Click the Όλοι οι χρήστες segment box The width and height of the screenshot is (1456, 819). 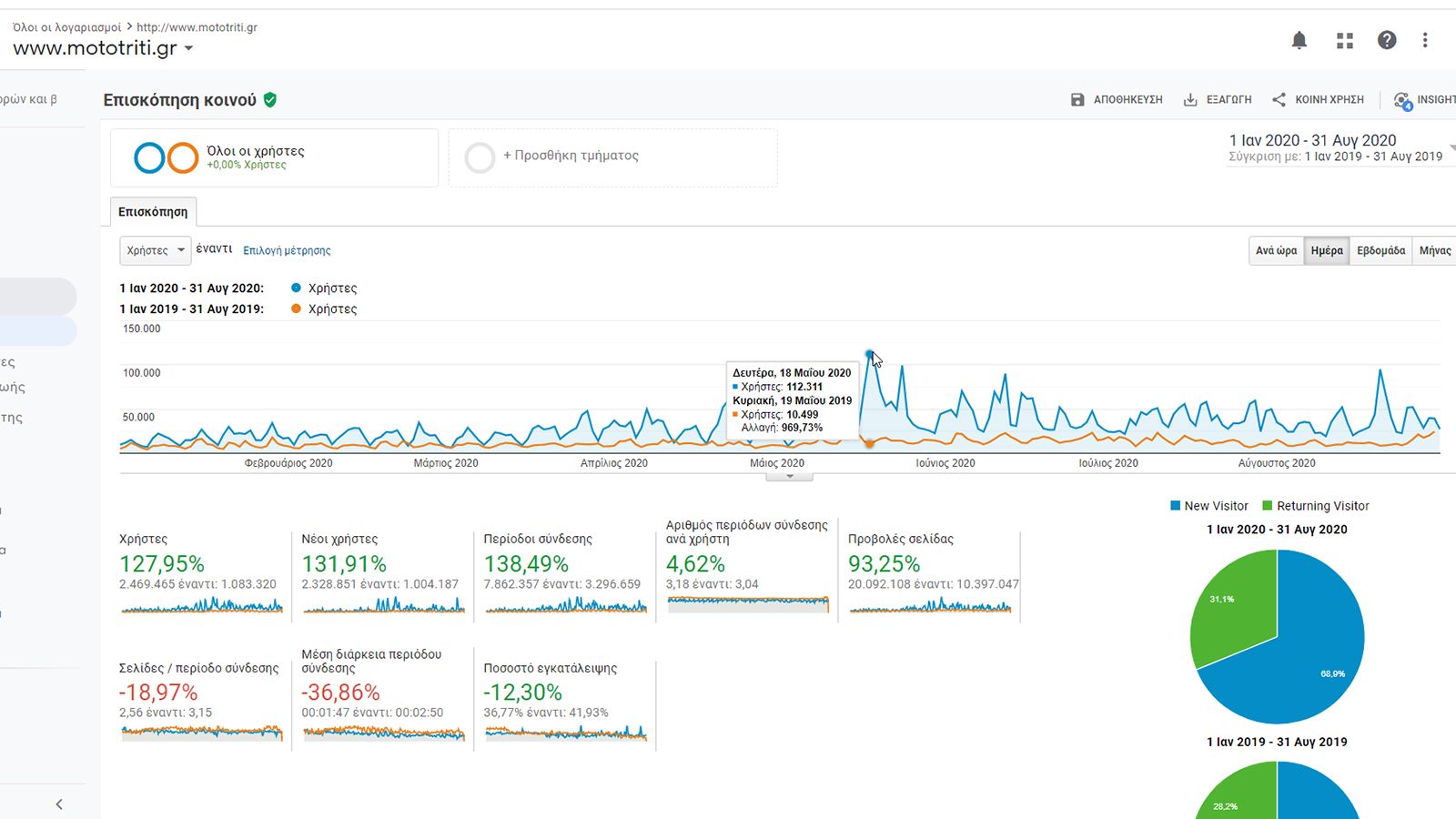[x=274, y=157]
